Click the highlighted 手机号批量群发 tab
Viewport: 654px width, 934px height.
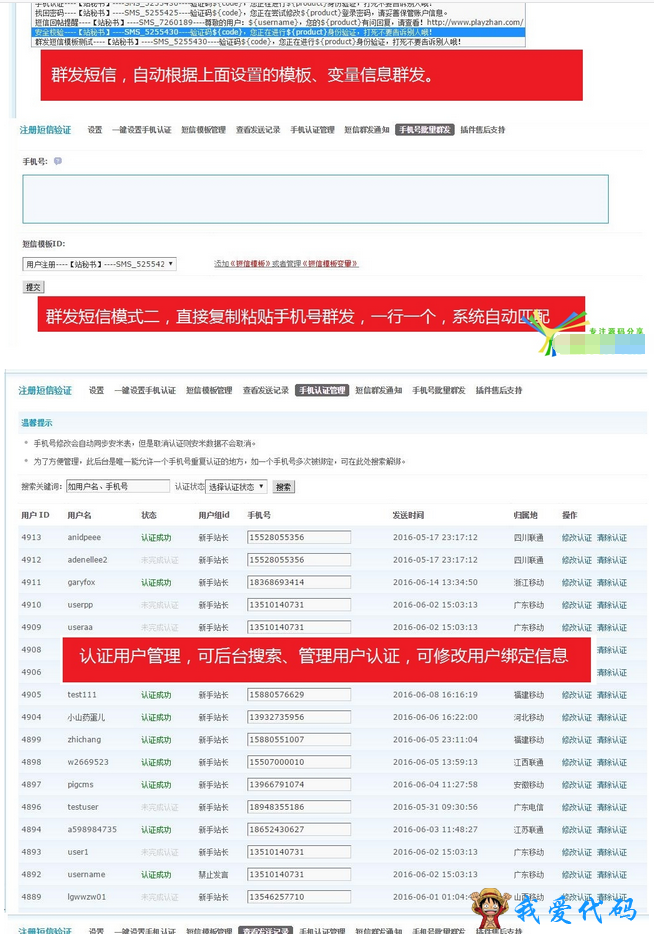pos(425,130)
